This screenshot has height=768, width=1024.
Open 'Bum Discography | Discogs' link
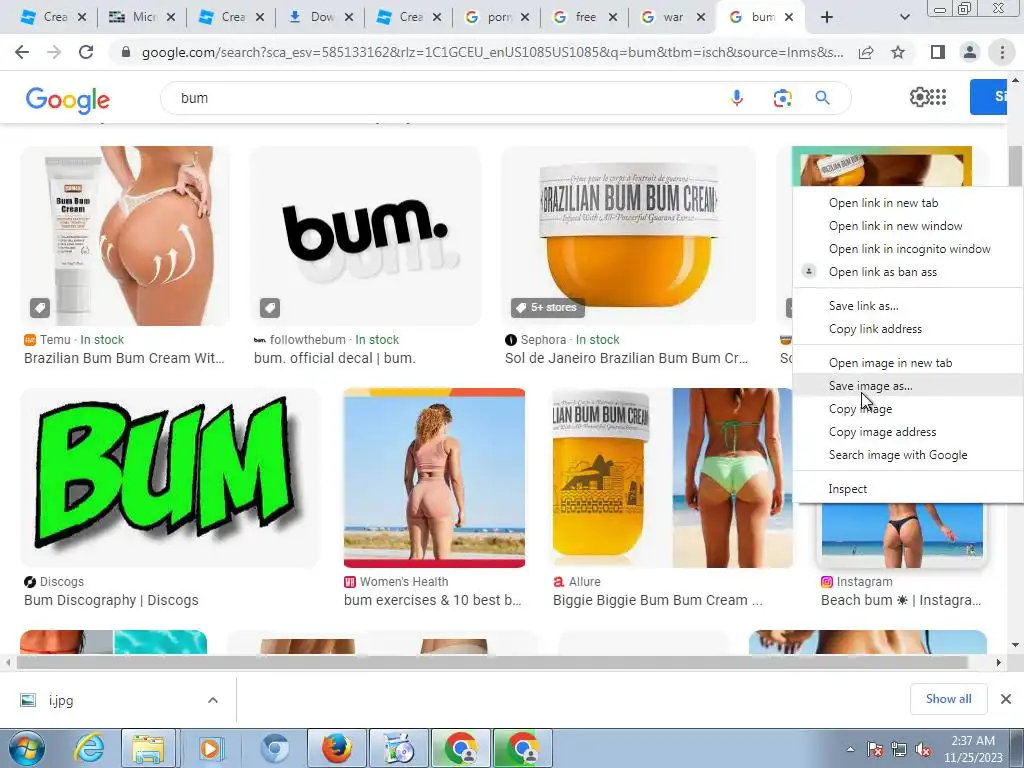tap(111, 600)
